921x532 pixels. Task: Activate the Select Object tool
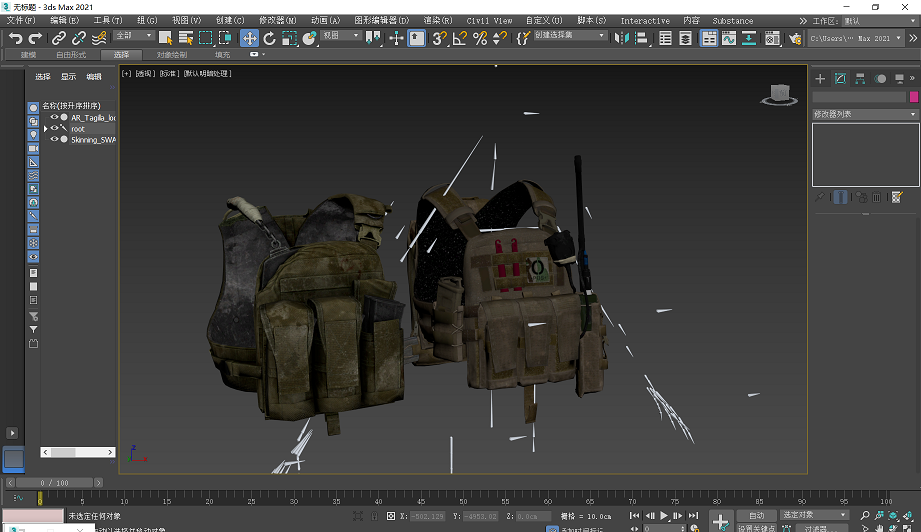166,38
